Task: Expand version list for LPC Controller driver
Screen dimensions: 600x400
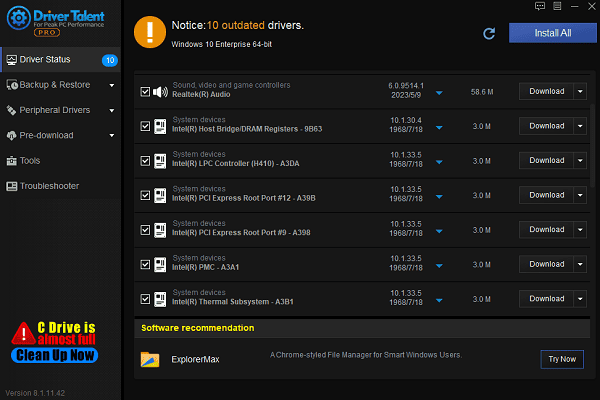Action: coord(439,162)
